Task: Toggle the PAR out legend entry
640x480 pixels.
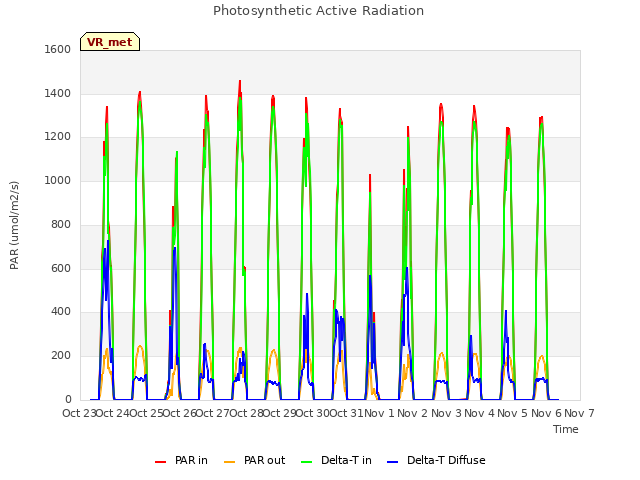Action: point(255,460)
